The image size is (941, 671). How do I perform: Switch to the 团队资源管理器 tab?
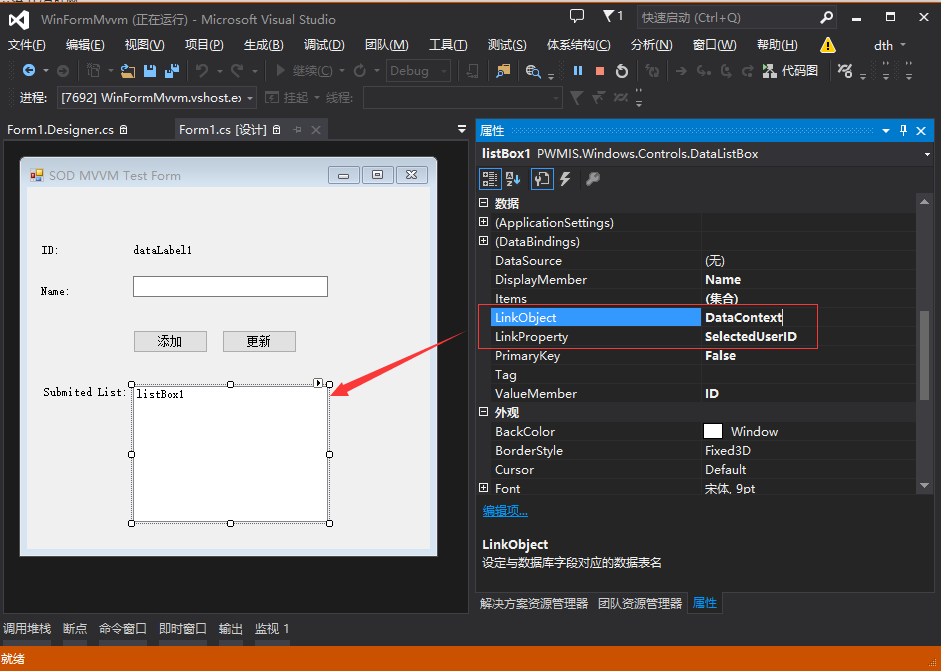[640, 603]
